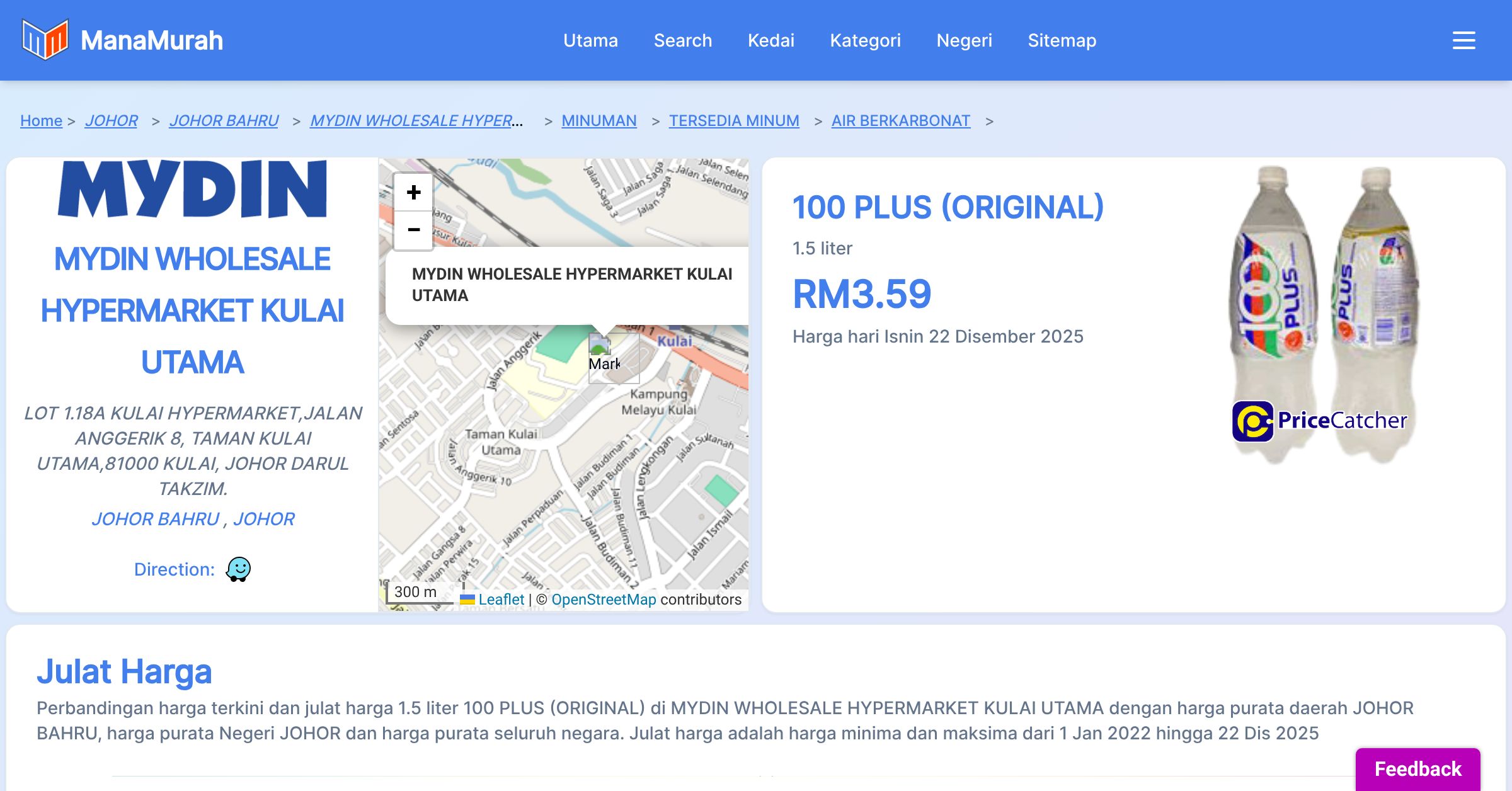Zoom out on the map
The width and height of the screenshot is (1512, 791).
(x=413, y=230)
